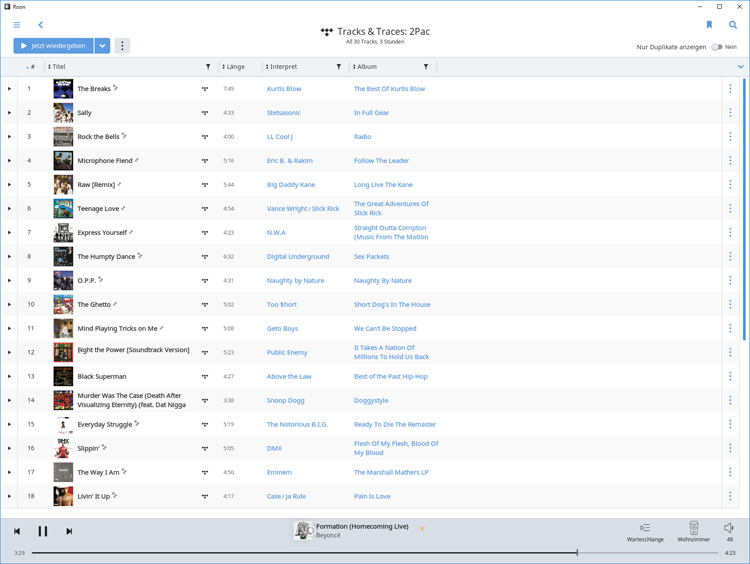This screenshot has height=564, width=750.
Task: Click the Jetzt wiedergeben play button
Action: [x=54, y=46]
